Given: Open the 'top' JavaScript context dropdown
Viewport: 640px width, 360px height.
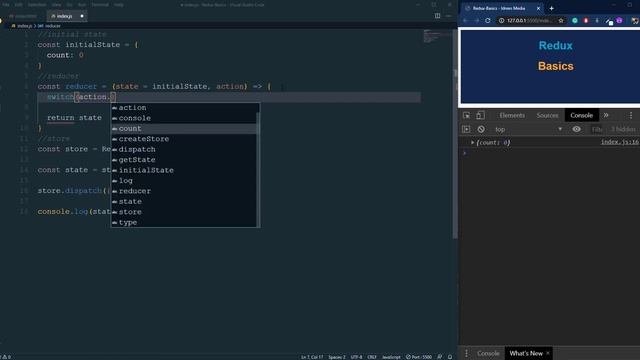Looking at the screenshot, I should (528, 129).
